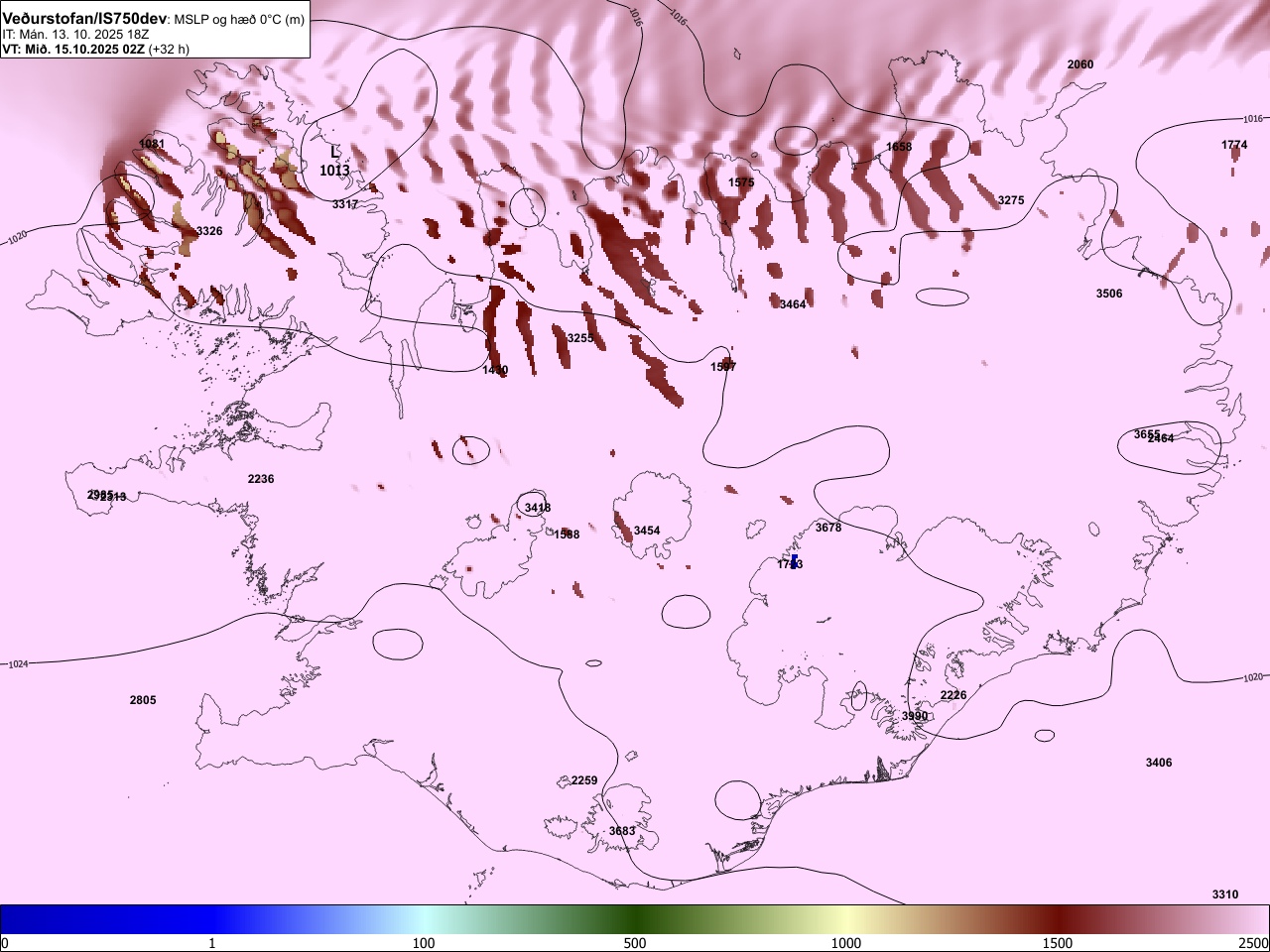
Task: Click the 2805 value in the southwest
Action: [143, 700]
